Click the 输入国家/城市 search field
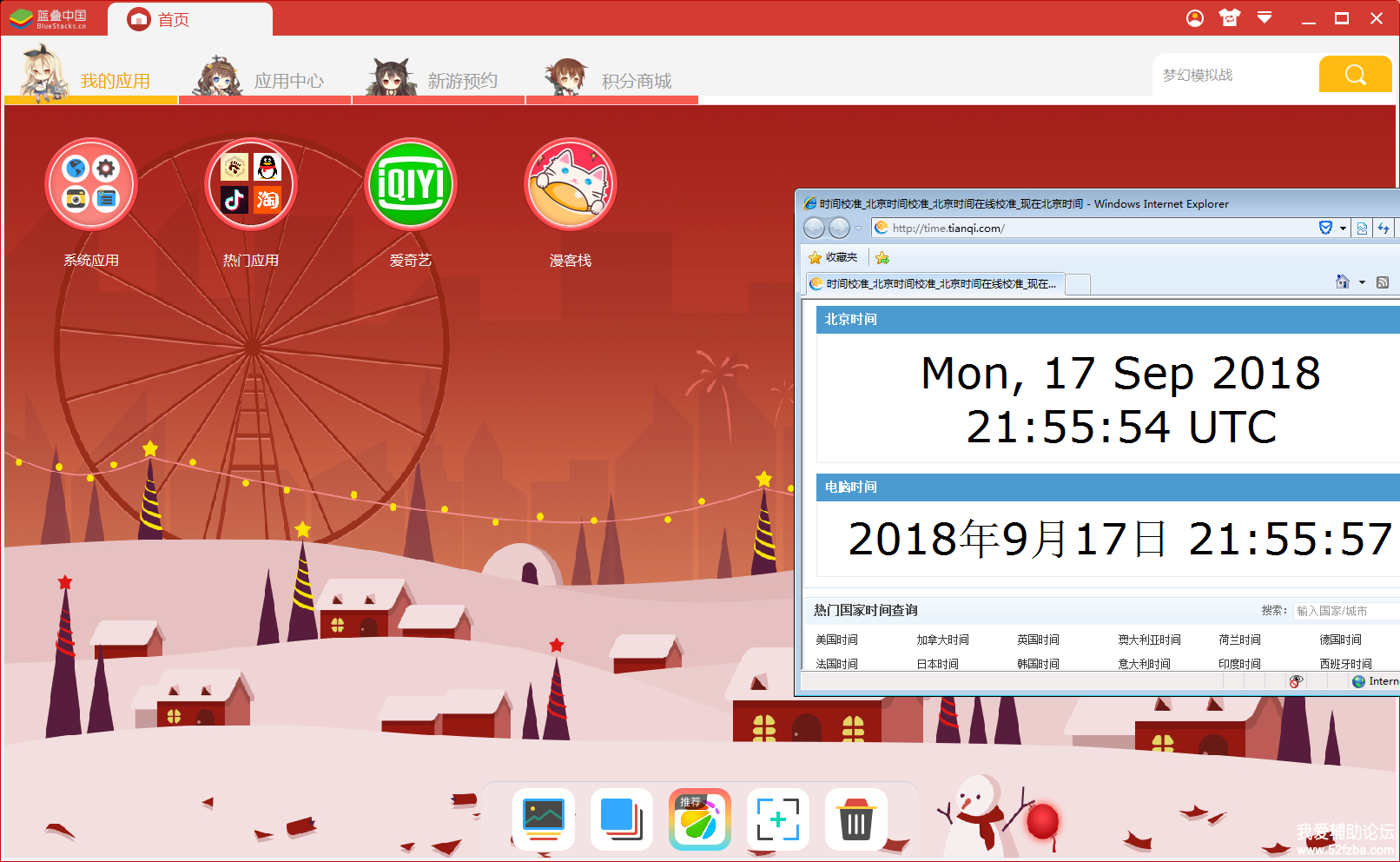Screen dimensions: 1400x862 [x=1346, y=611]
